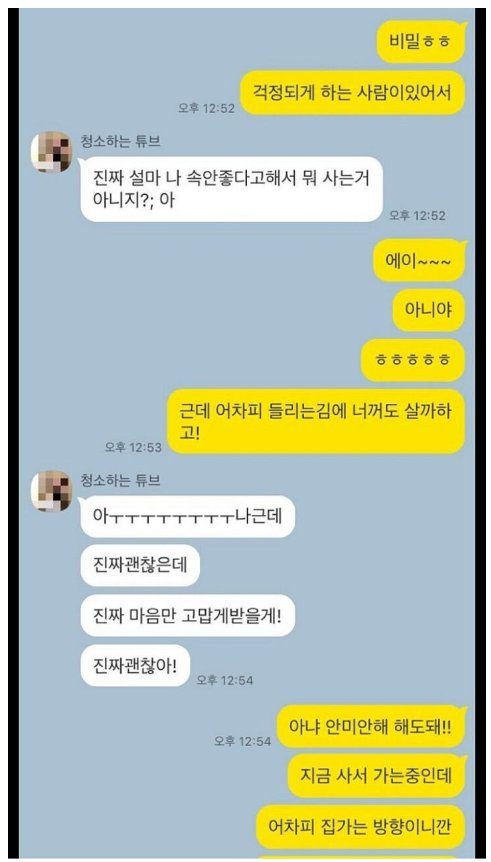Tap the white bubble 아ㅜㅜㅜㅜㅜㅜㅜㅜㅜ나근데
Viewport: 491px width, 862px height.
pos(187,516)
